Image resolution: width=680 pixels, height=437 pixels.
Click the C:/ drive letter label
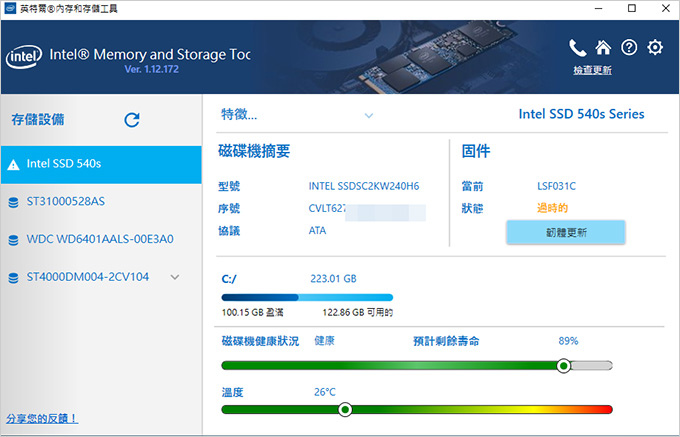coord(229,279)
